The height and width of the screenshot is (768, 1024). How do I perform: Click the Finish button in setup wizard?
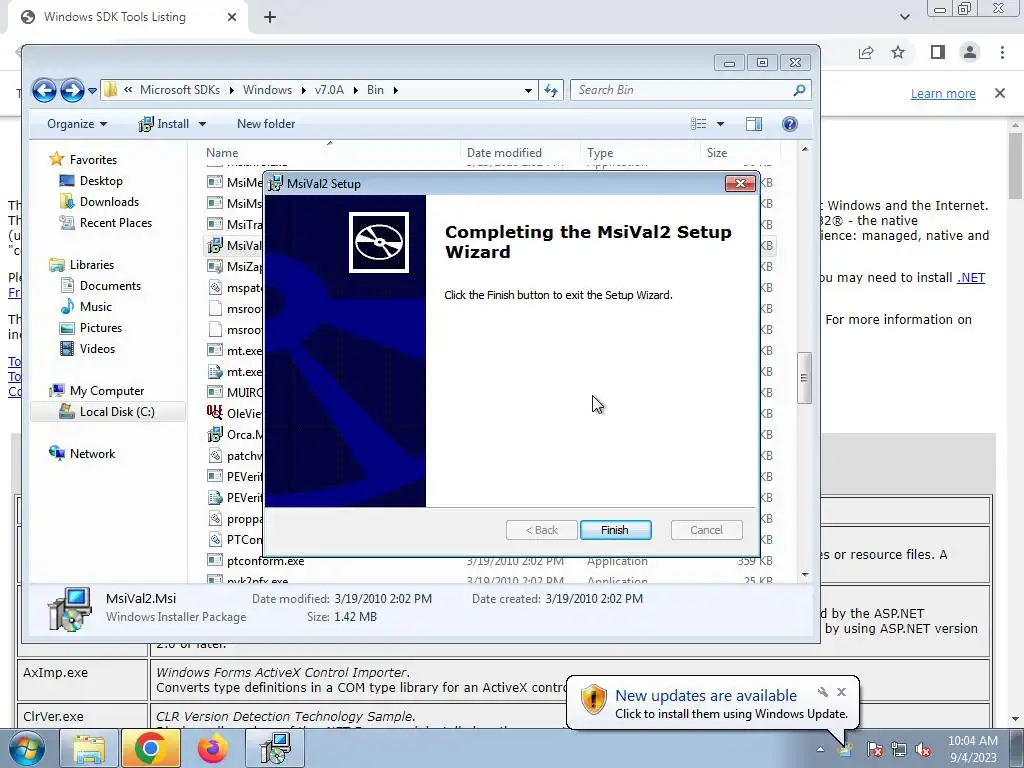point(615,530)
